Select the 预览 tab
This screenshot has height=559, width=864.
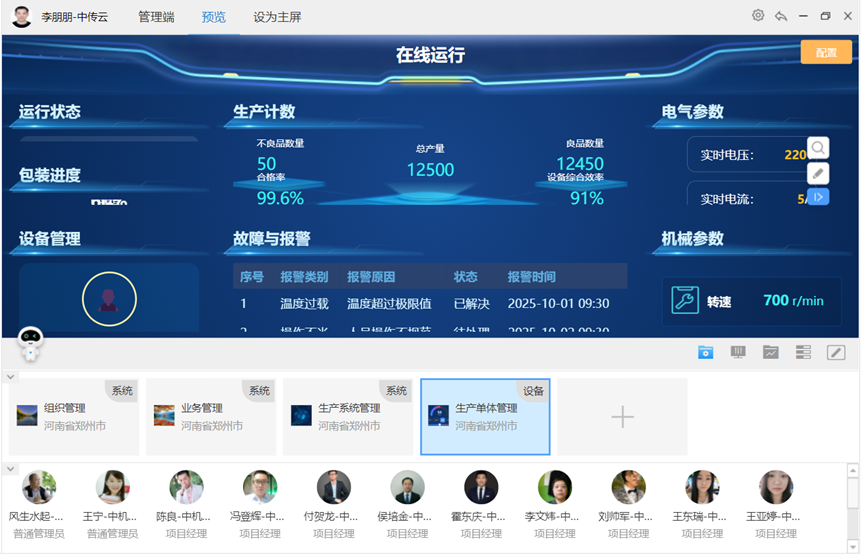pos(214,17)
